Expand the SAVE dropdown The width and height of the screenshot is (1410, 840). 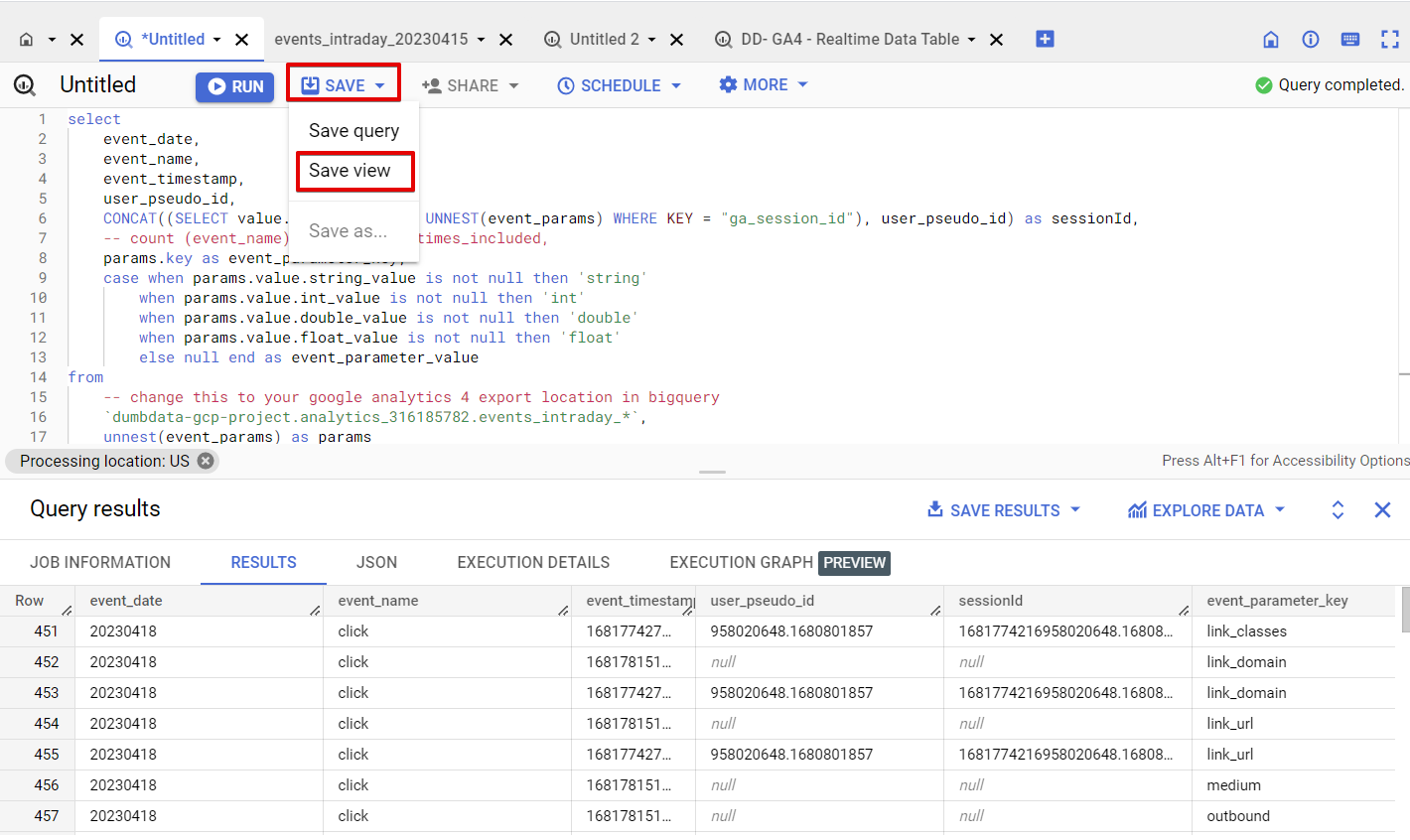tap(344, 85)
